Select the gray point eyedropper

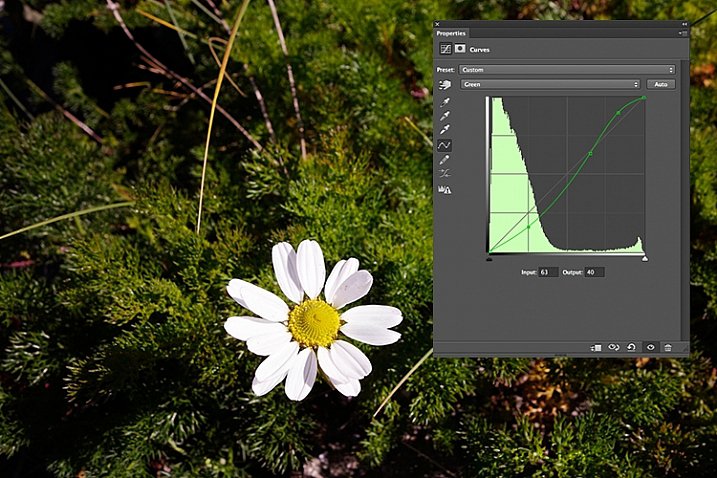click(445, 116)
